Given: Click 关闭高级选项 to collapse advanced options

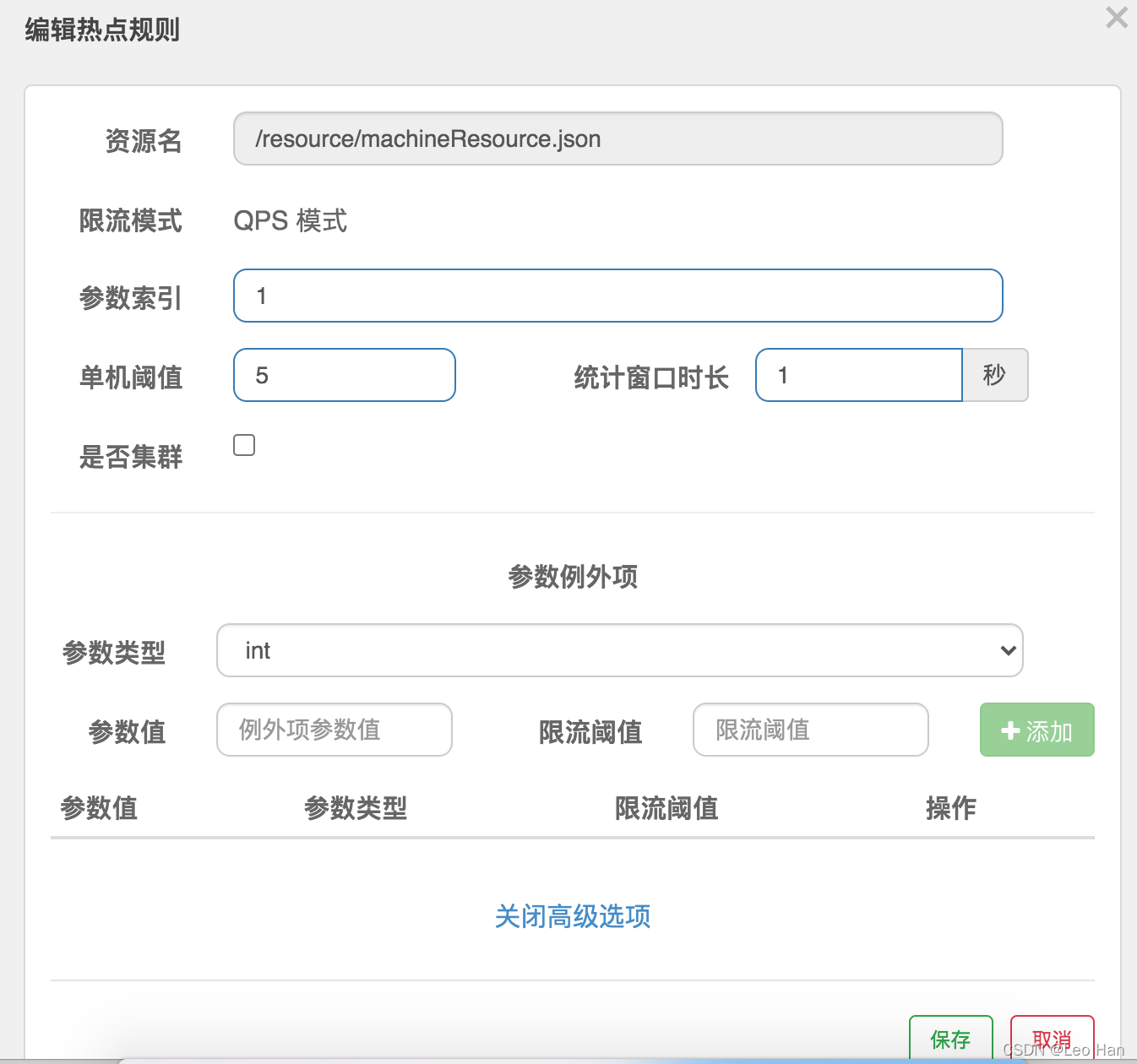Looking at the screenshot, I should pyautogui.click(x=573, y=917).
